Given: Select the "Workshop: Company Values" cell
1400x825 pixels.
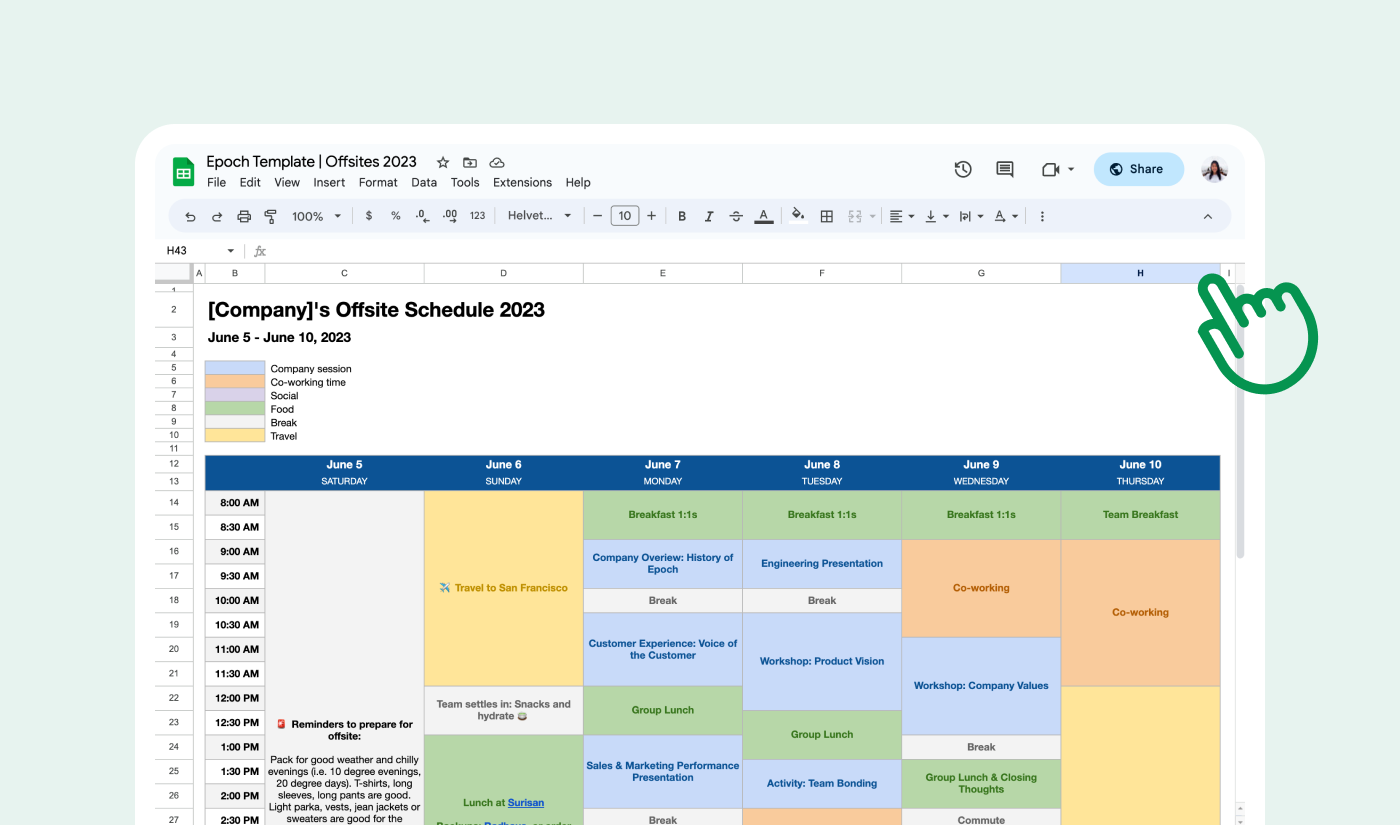Looking at the screenshot, I should [981, 686].
